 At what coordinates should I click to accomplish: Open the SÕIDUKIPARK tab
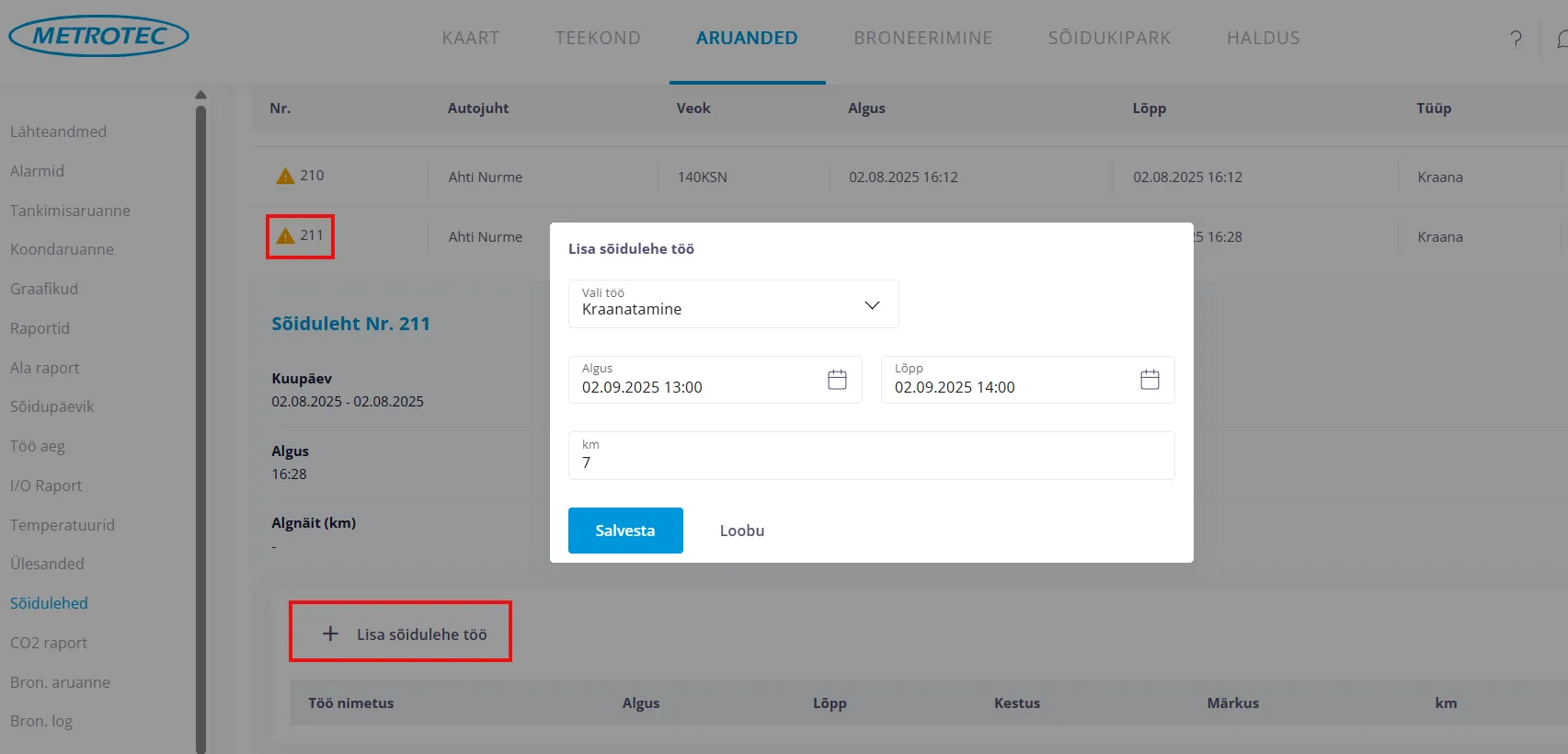point(1109,38)
